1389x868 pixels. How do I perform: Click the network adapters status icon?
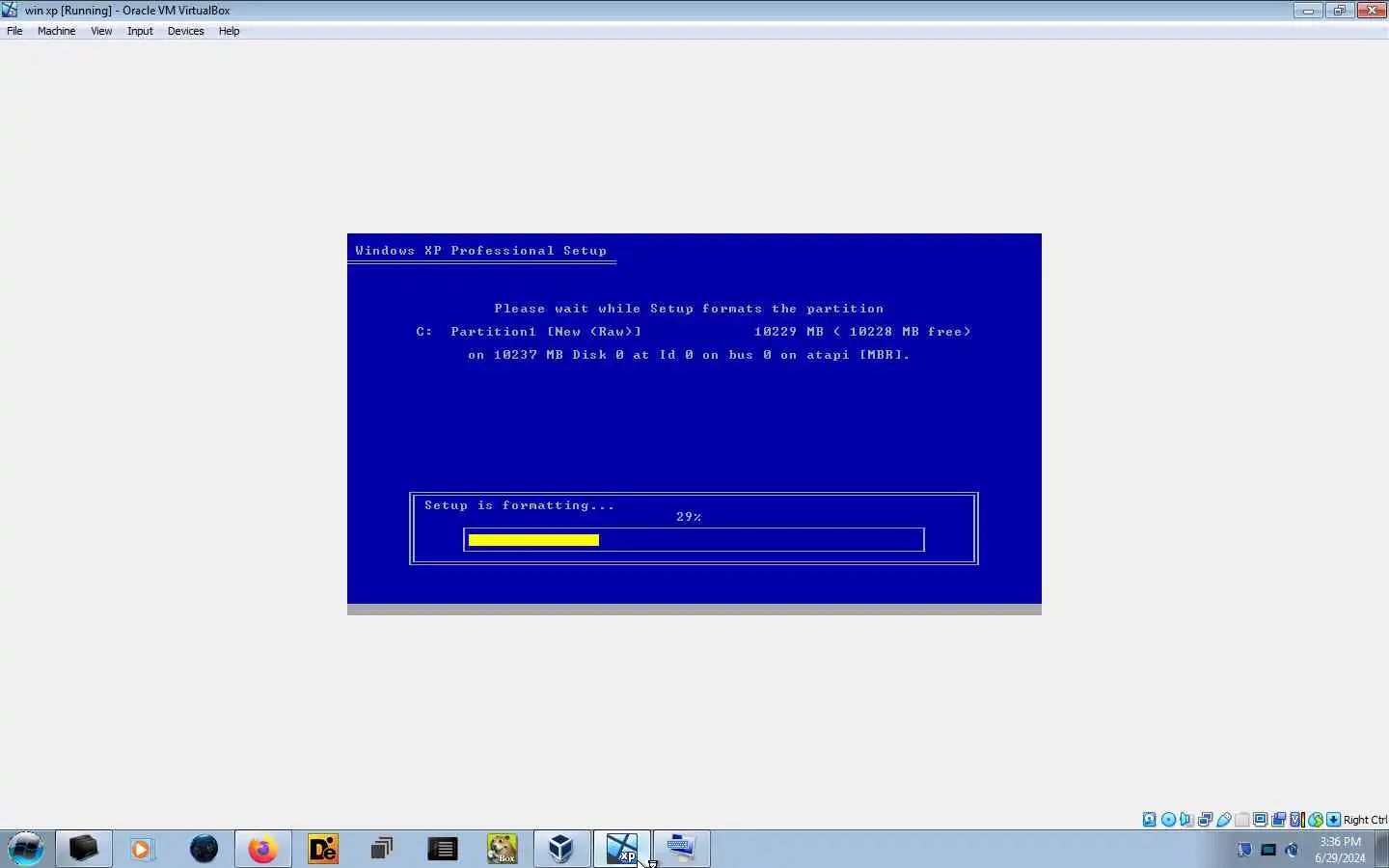pyautogui.click(x=1205, y=820)
